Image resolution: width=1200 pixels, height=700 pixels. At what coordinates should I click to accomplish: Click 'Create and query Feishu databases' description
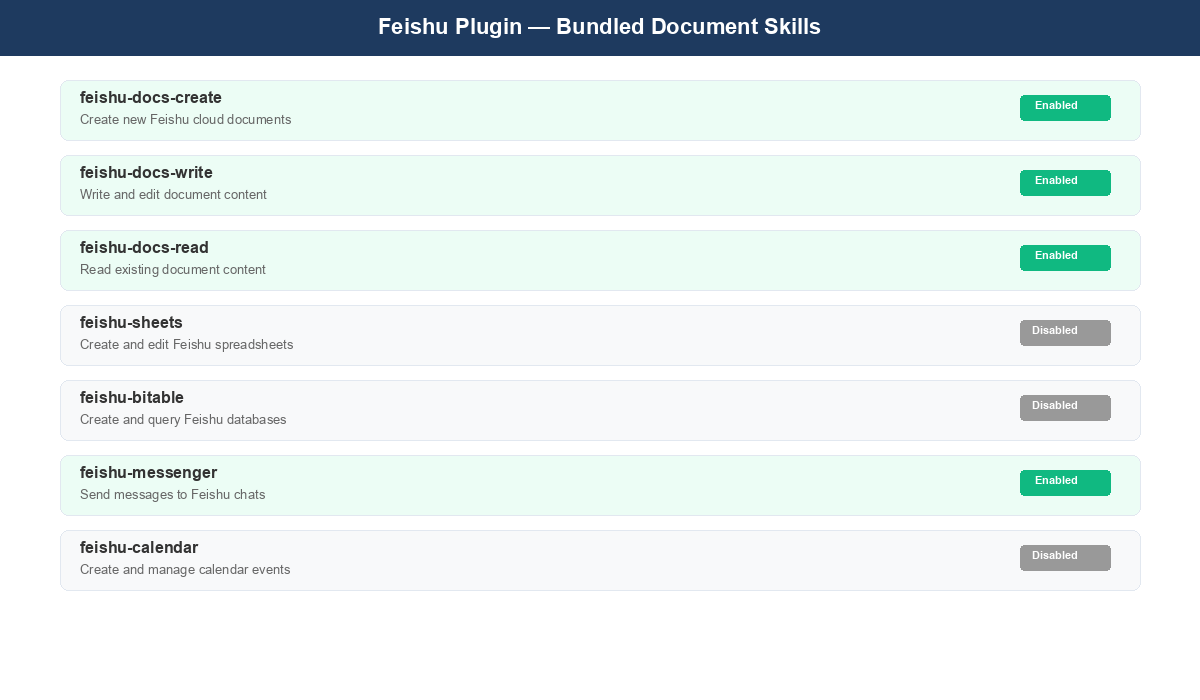pos(183,420)
